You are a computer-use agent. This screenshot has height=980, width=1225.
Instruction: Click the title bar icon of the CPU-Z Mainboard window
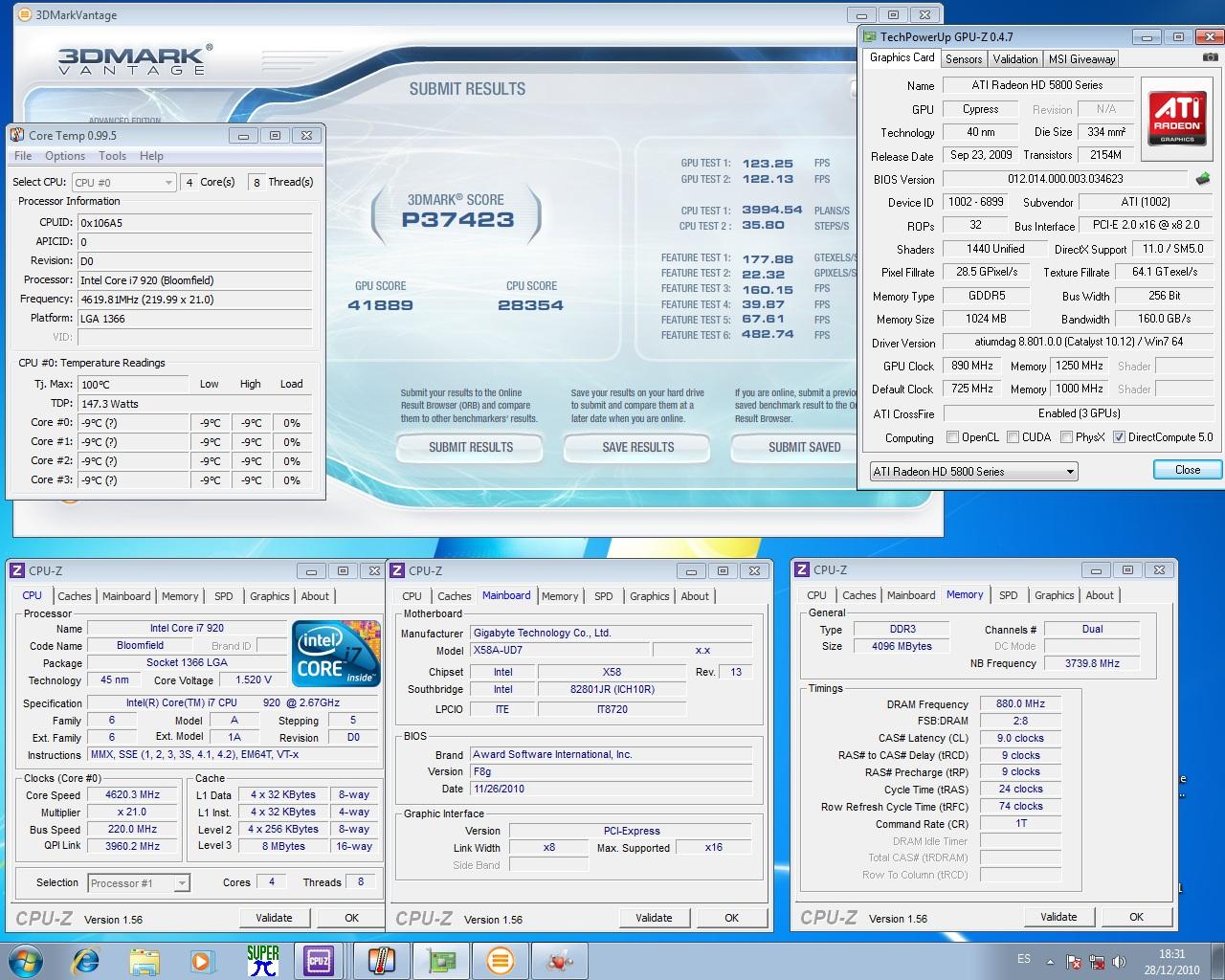[397, 570]
